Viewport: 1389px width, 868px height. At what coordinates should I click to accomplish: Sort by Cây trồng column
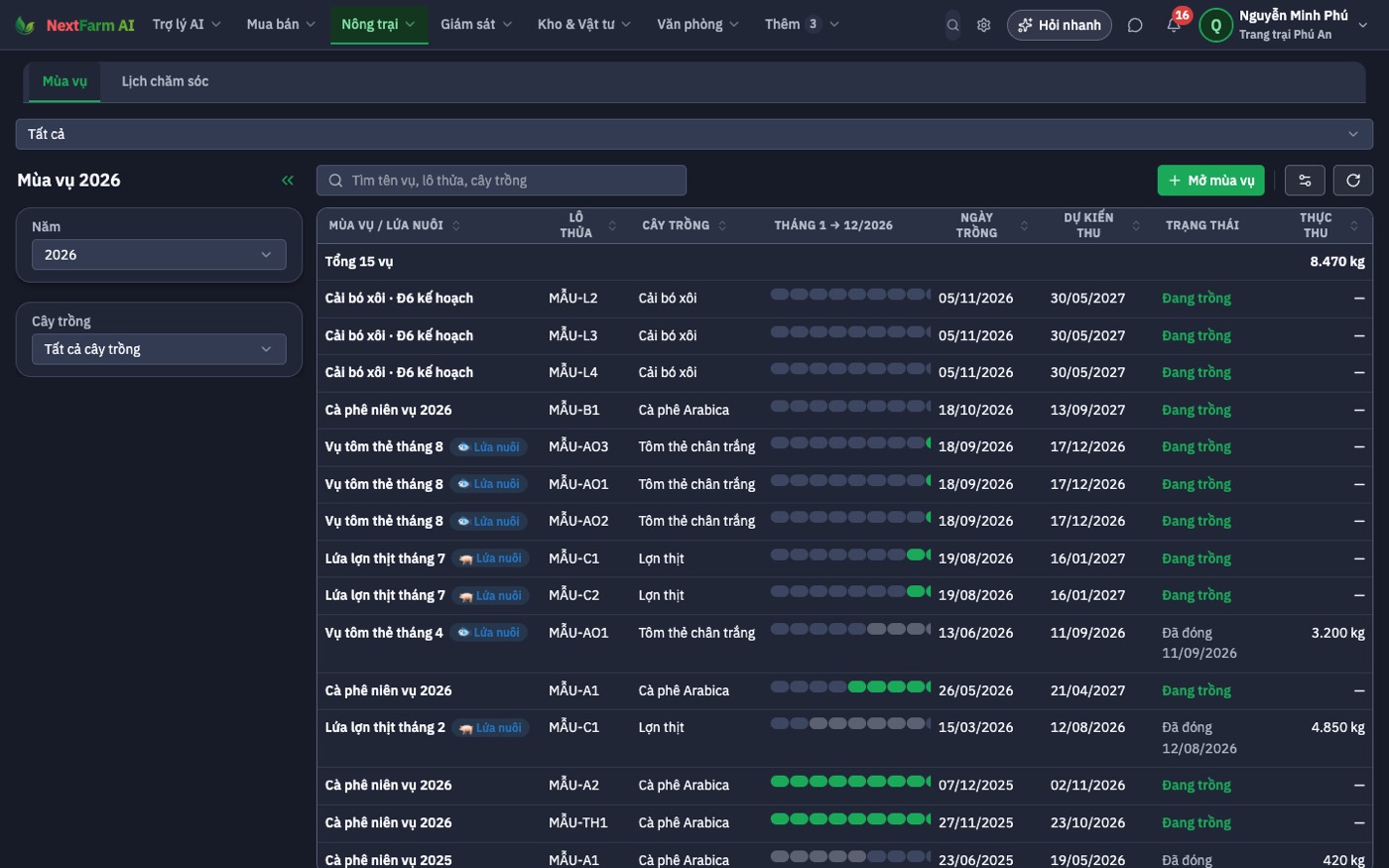click(x=722, y=225)
